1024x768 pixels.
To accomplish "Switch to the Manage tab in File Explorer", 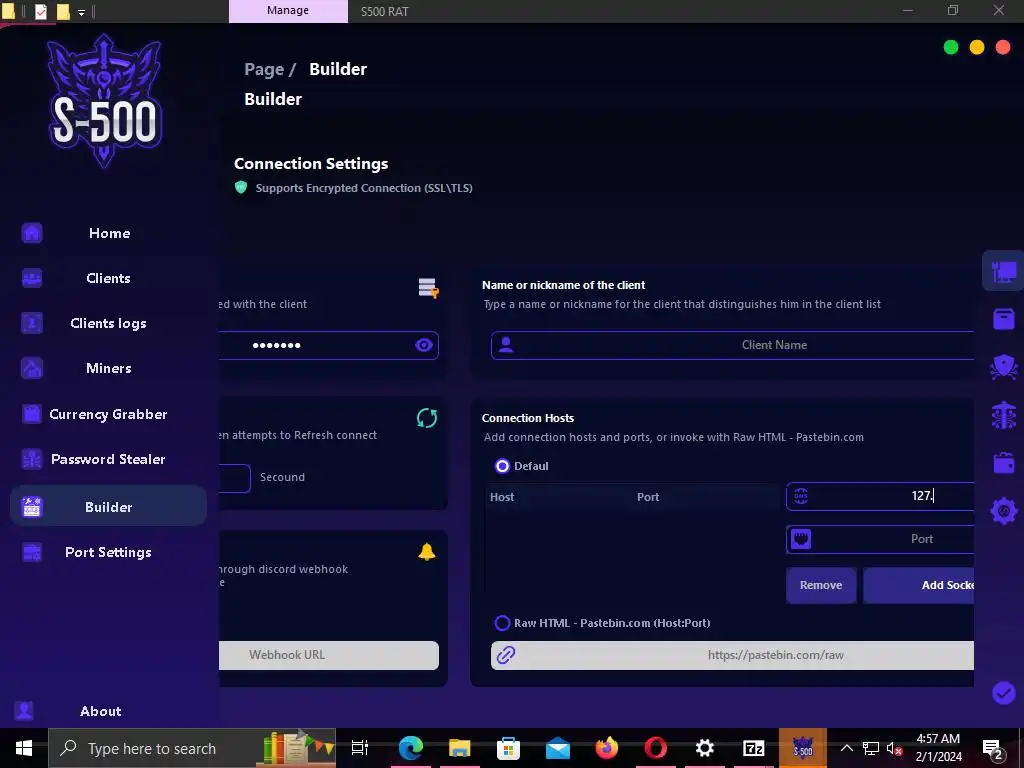I will point(288,11).
